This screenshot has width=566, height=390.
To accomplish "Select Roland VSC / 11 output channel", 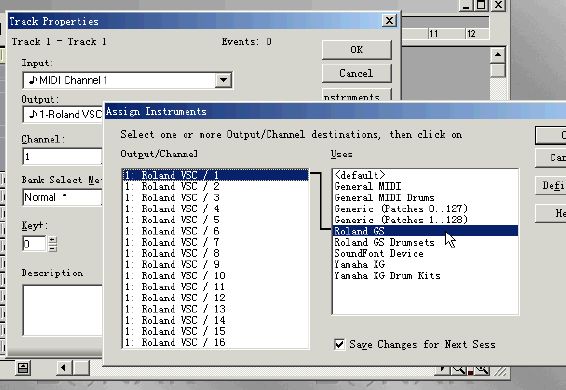I will click(x=215, y=287).
